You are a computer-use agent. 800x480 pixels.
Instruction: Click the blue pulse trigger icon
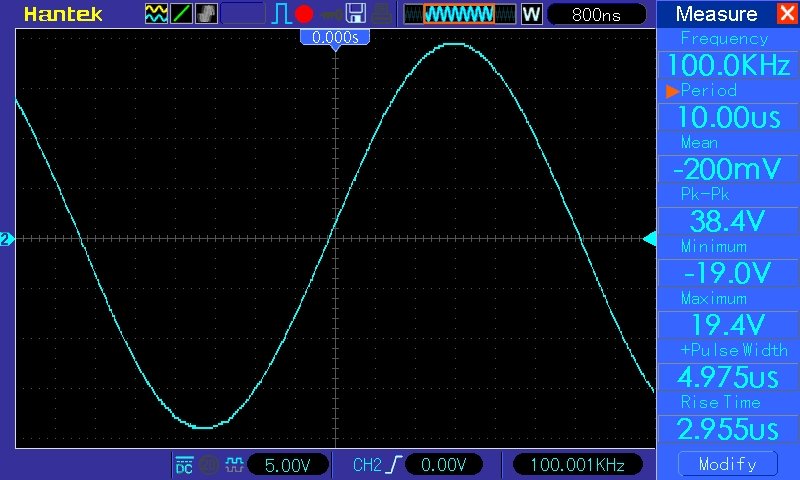(281, 14)
